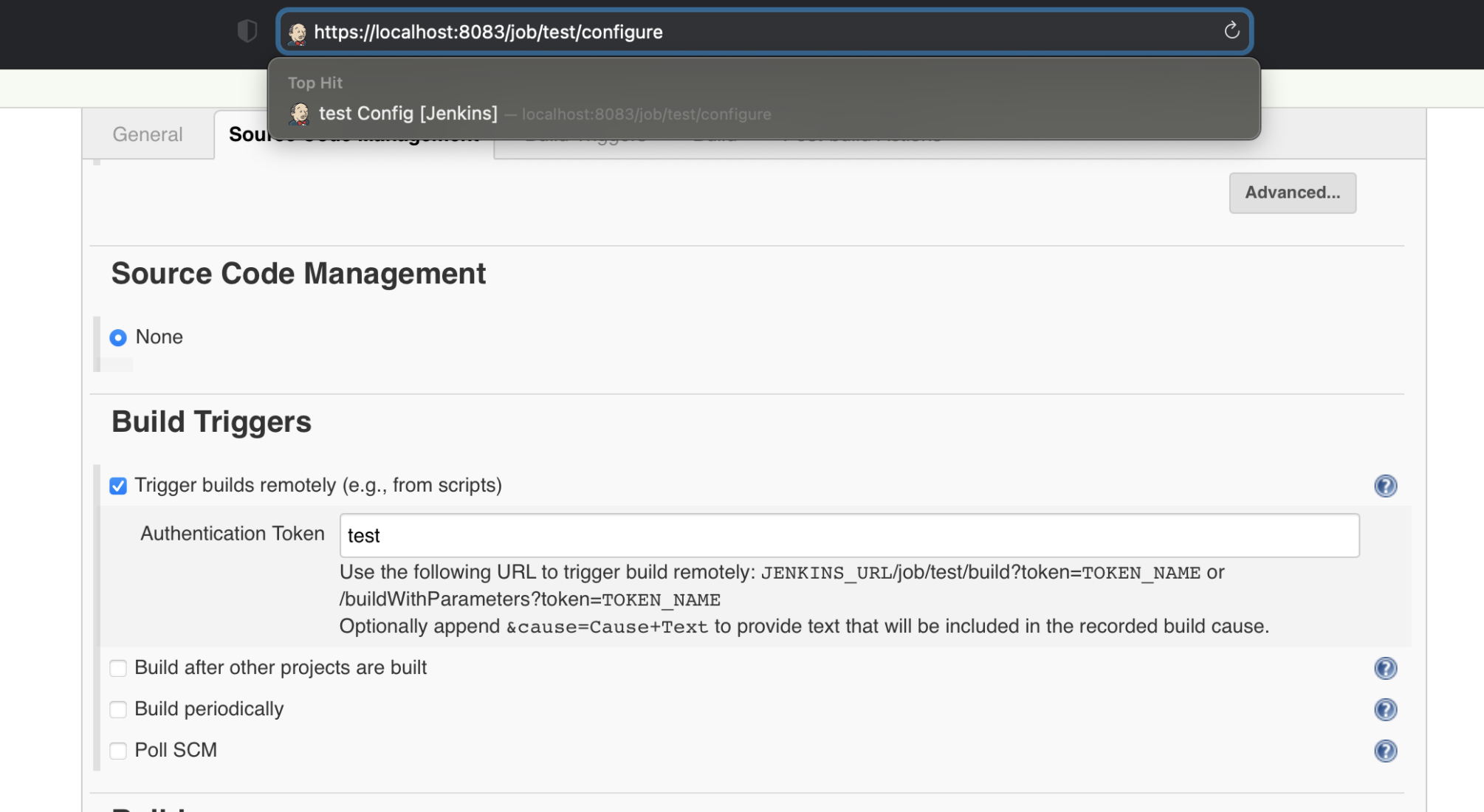Open help for Trigger builds remotely
Screen dimensions: 1484x812
click(1385, 486)
